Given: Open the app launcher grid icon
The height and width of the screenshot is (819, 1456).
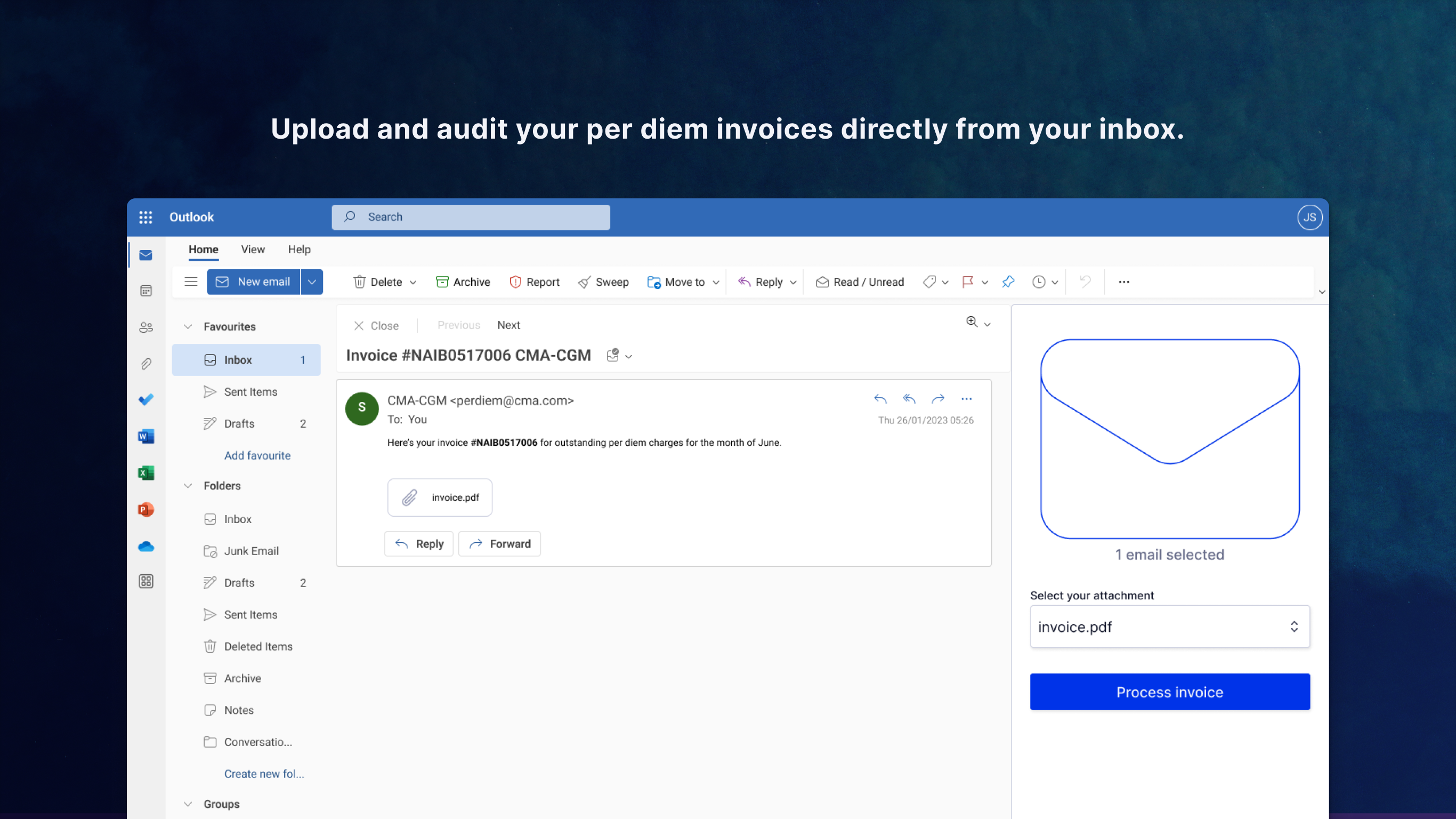Looking at the screenshot, I should click(145, 217).
